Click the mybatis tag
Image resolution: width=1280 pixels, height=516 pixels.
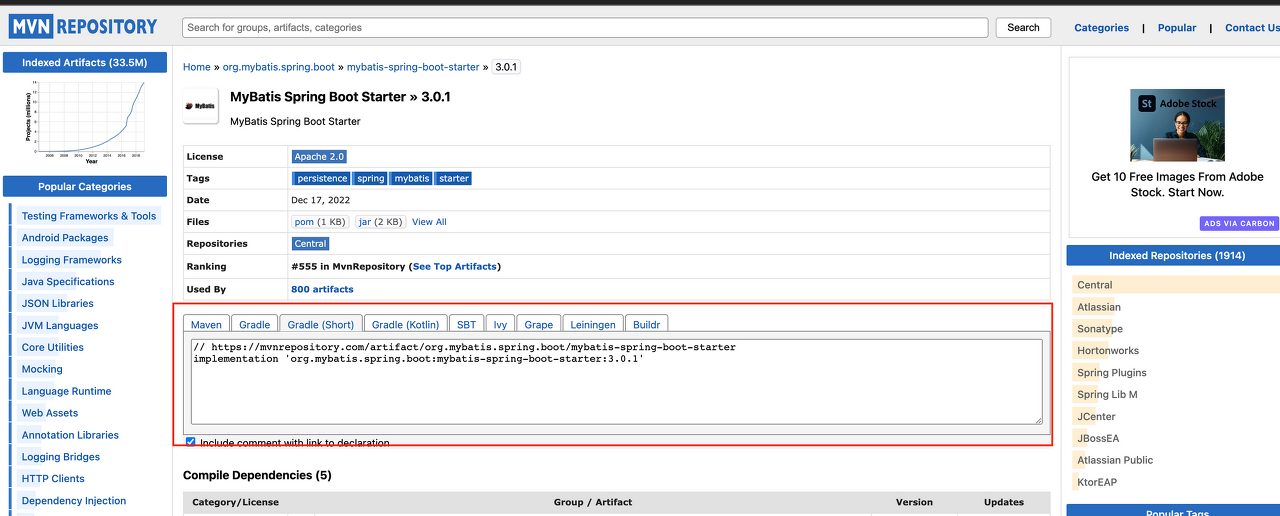[411, 178]
